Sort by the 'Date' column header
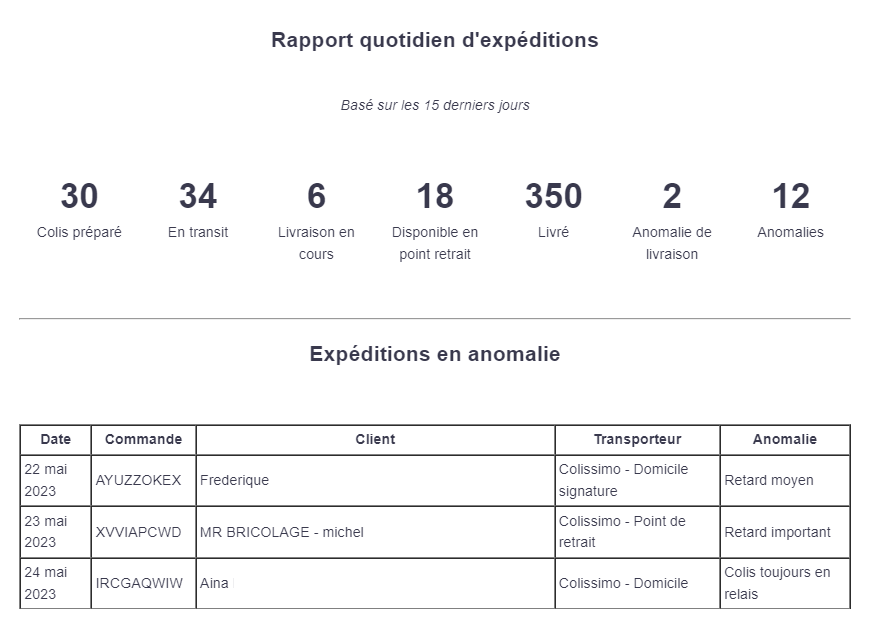Viewport: 875px width, 630px height. [x=56, y=439]
